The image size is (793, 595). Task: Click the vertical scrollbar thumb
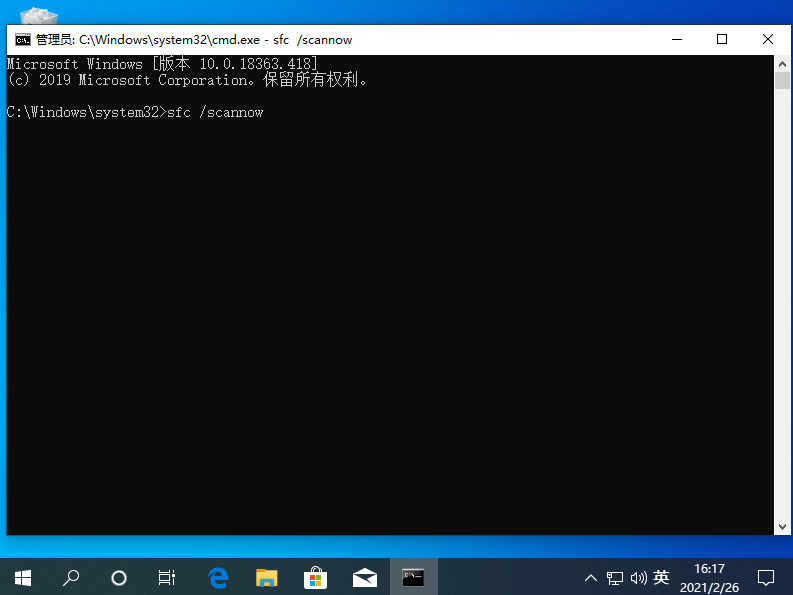(x=782, y=81)
